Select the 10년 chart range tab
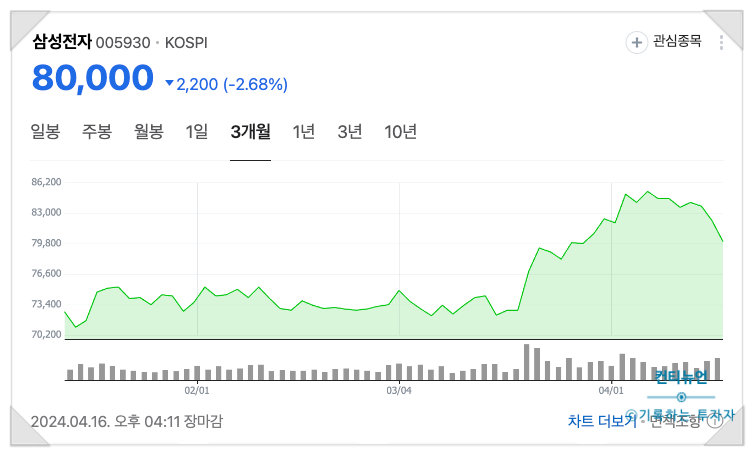The width and height of the screenshot is (754, 456). 400,131
